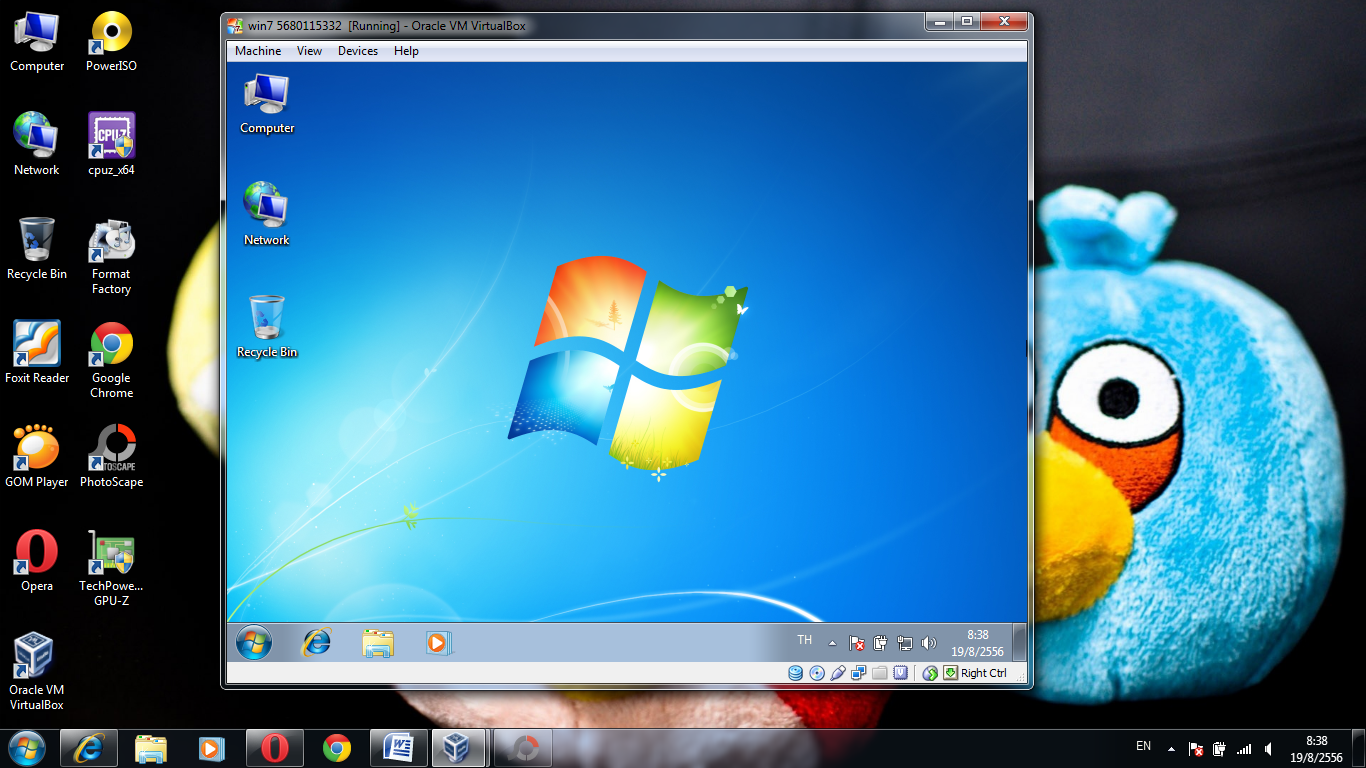1366x768 pixels.
Task: Switch to Microsoft Word in host taskbar
Action: pyautogui.click(x=399, y=748)
